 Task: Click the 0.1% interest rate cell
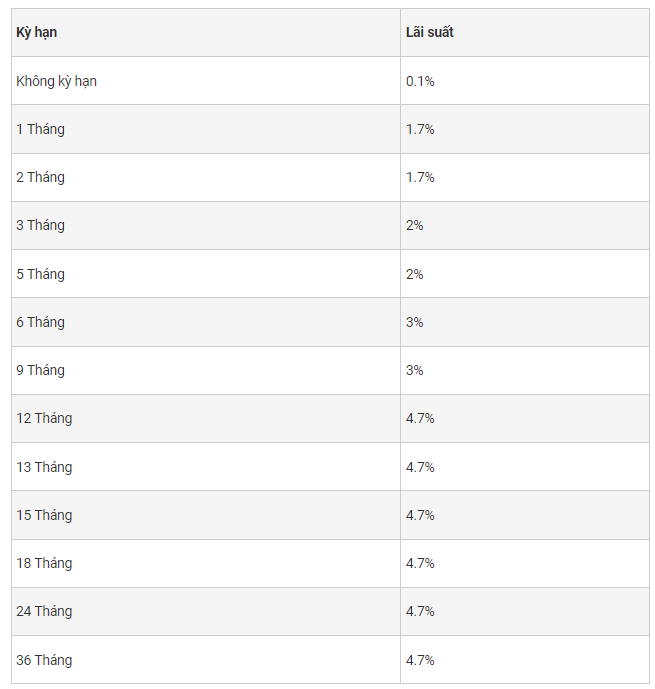pos(525,81)
